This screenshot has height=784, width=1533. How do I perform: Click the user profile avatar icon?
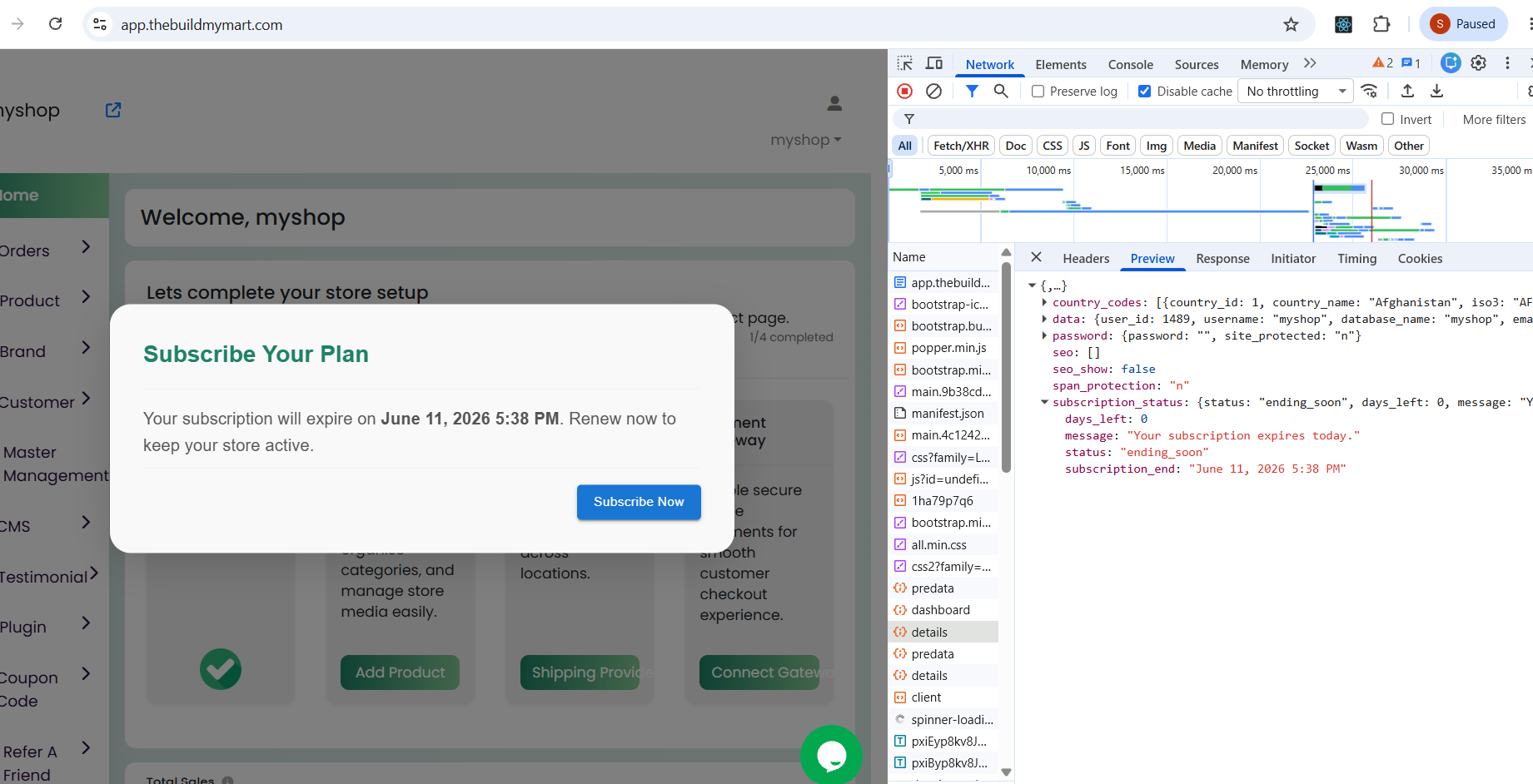[x=834, y=103]
